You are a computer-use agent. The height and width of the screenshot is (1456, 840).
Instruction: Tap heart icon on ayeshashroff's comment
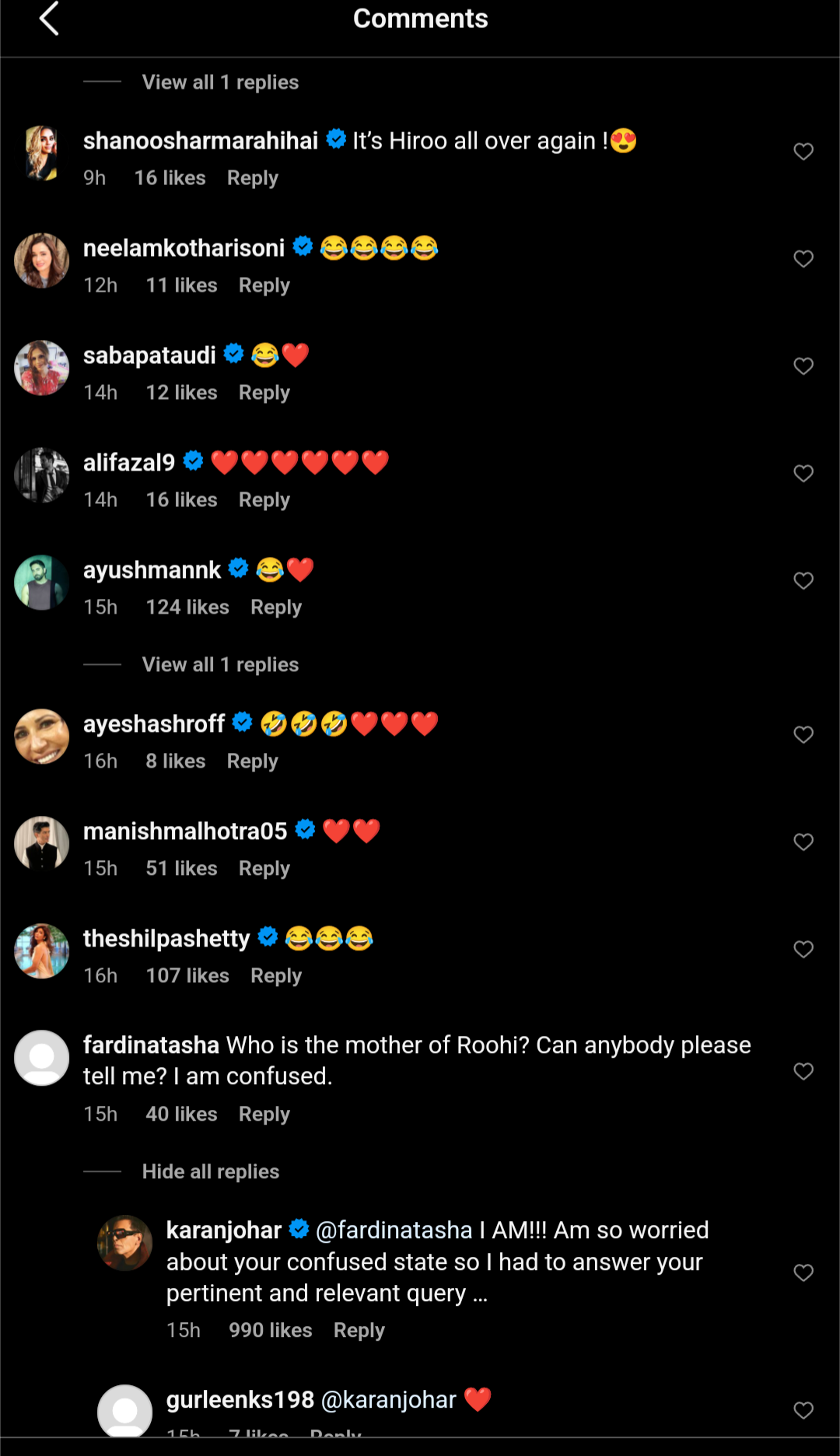pos(803,735)
